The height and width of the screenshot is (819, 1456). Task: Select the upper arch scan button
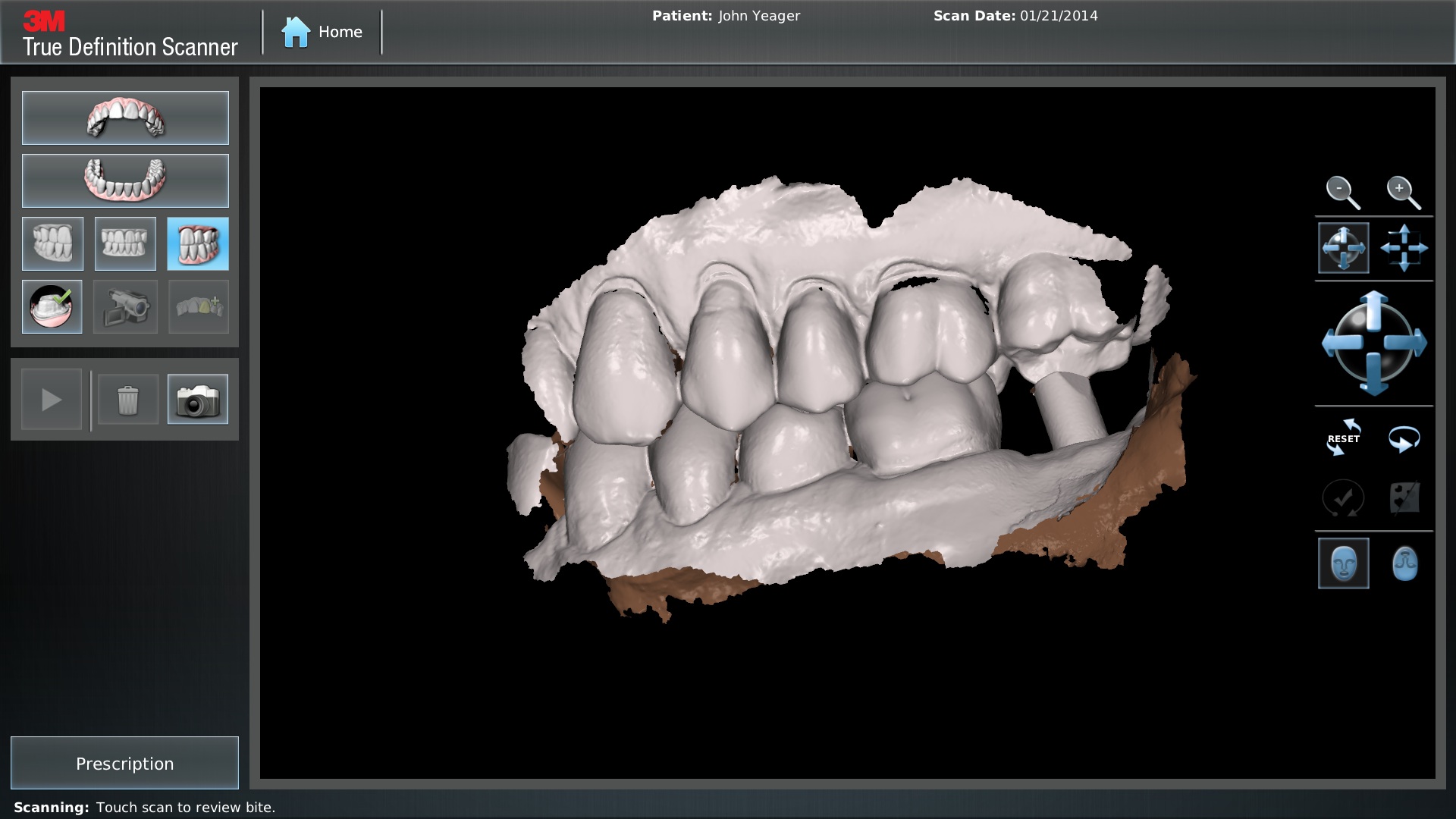(x=125, y=118)
